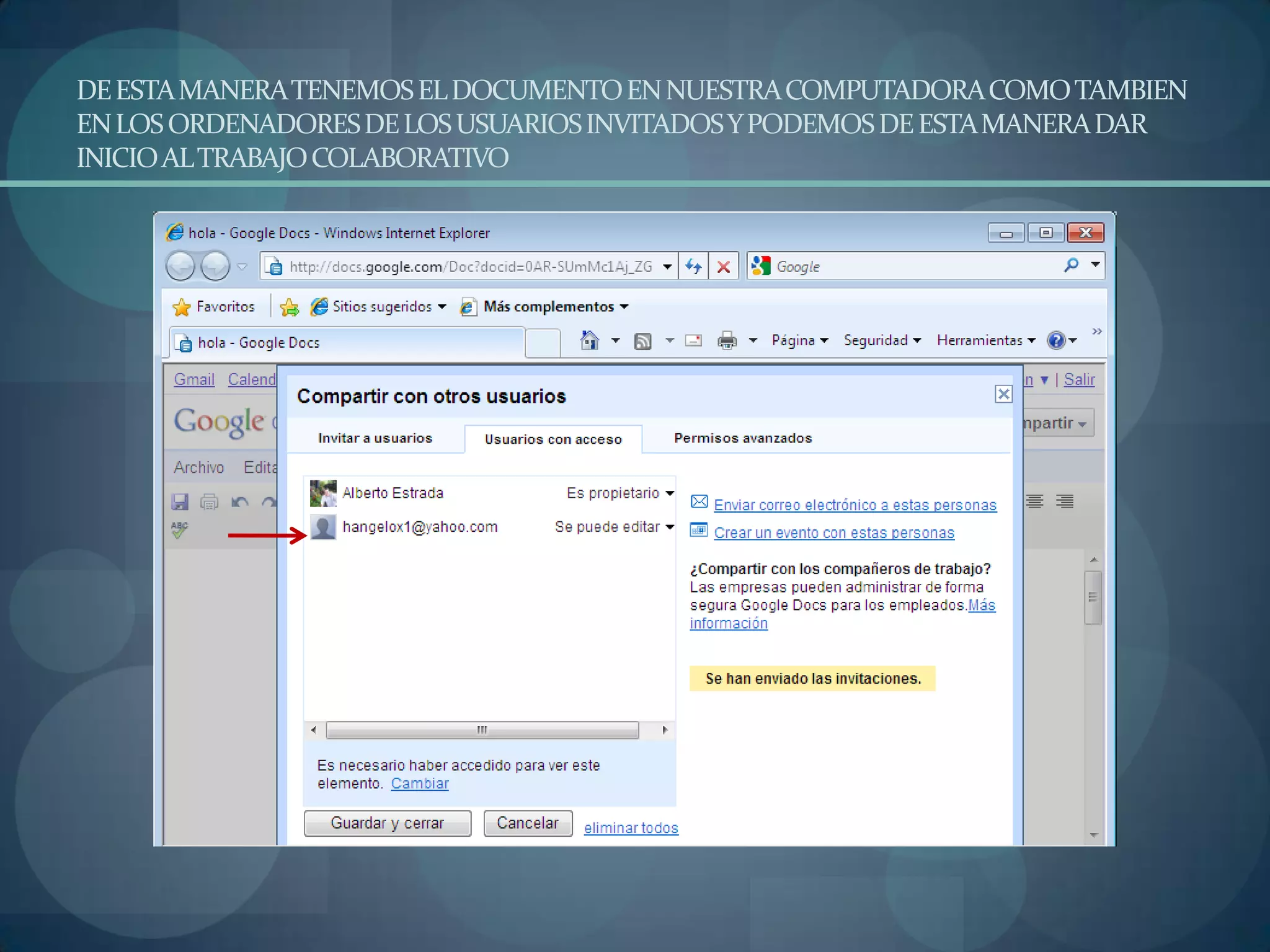Open the Página menu
This screenshot has height=952, width=1270.
(800, 340)
